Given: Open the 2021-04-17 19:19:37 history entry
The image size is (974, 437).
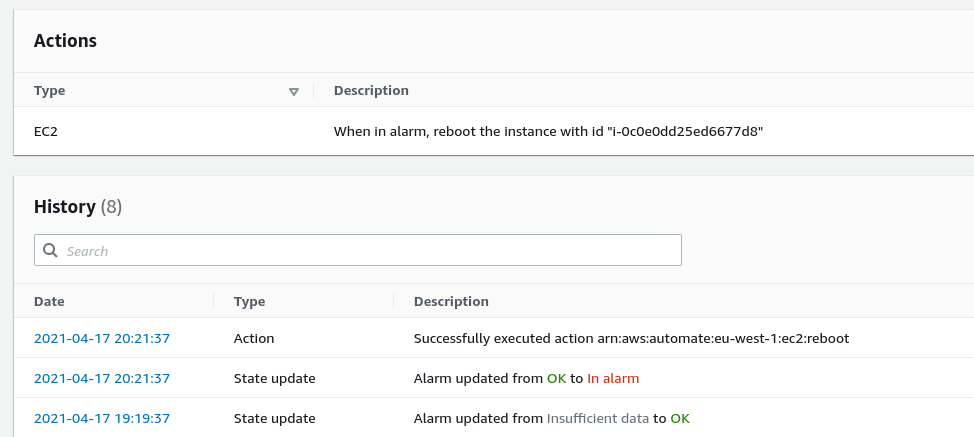Looking at the screenshot, I should pos(102,418).
